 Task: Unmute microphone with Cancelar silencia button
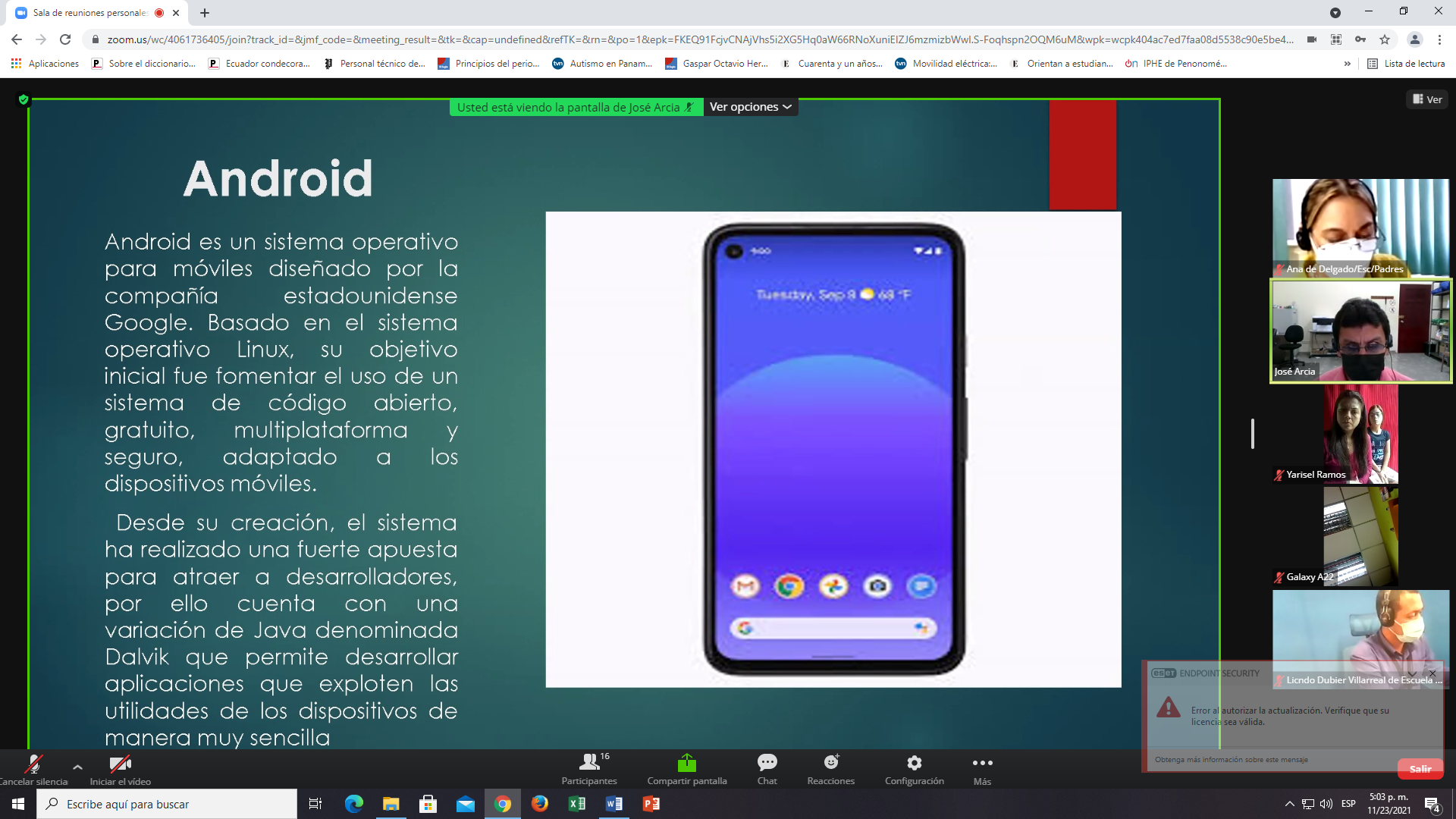[33, 769]
